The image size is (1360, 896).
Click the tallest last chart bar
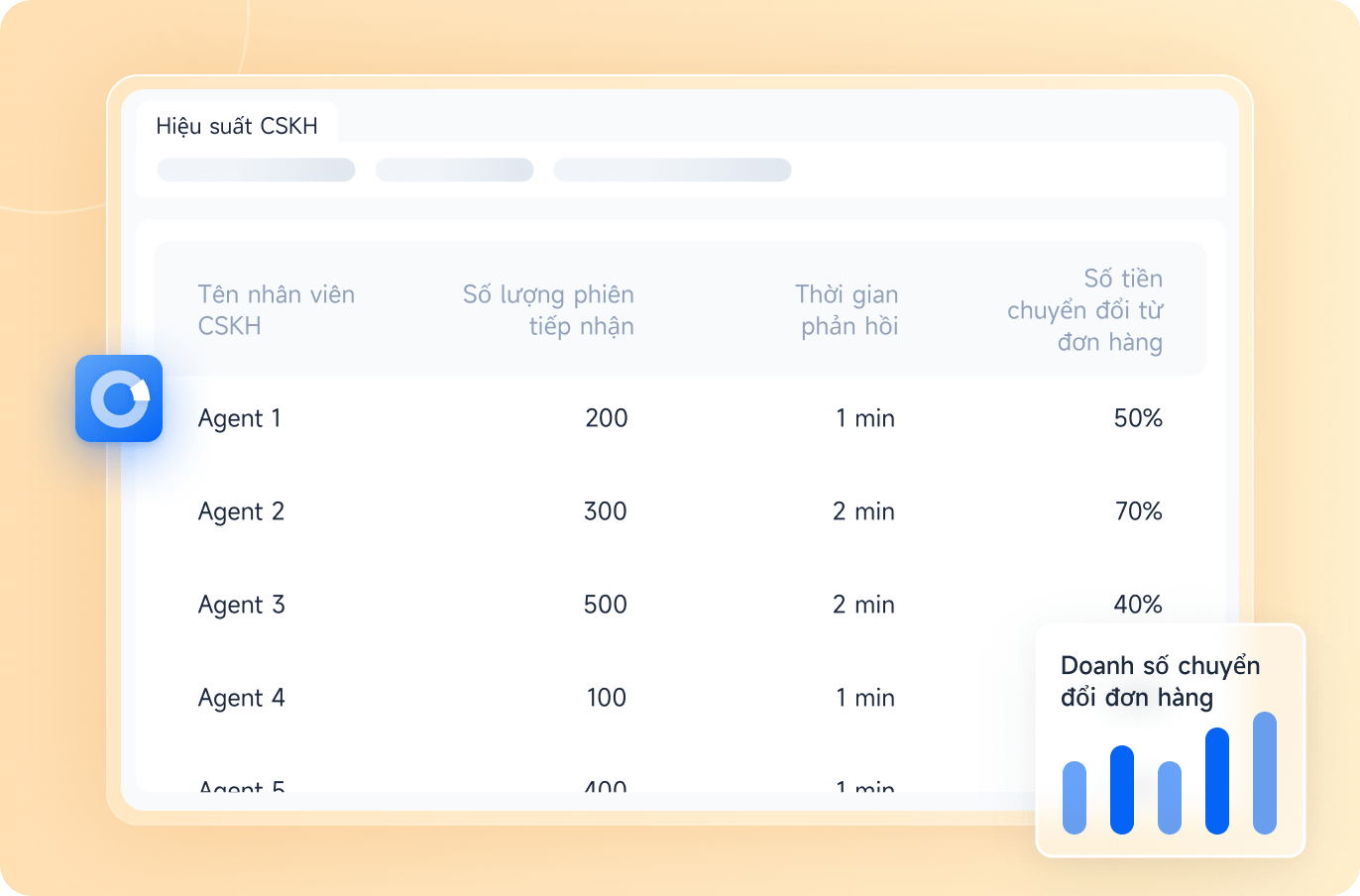tap(1265, 772)
